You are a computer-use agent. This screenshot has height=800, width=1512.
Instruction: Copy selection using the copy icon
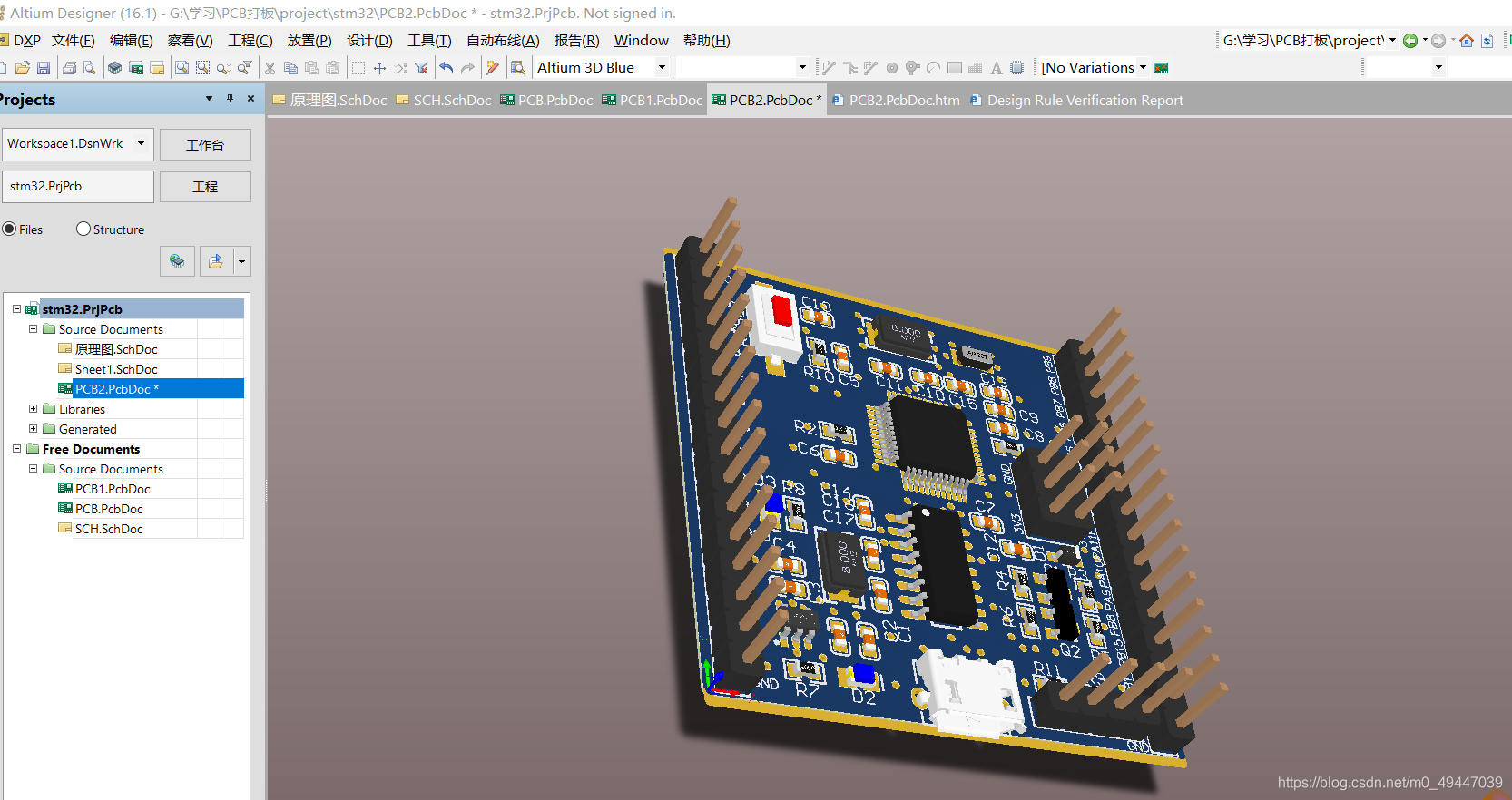tap(290, 68)
